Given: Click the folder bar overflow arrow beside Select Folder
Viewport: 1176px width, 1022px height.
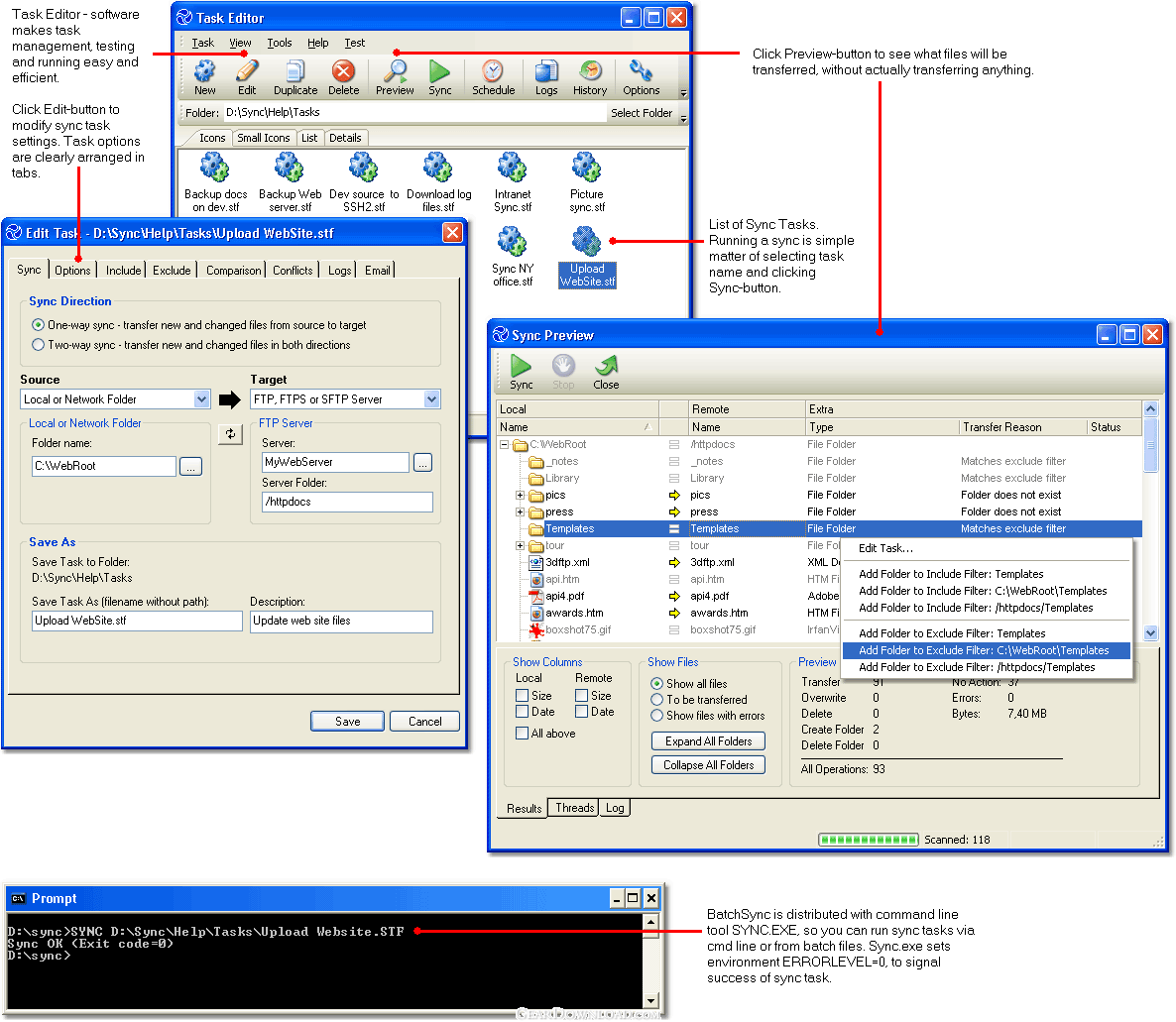Looking at the screenshot, I should pos(683,118).
